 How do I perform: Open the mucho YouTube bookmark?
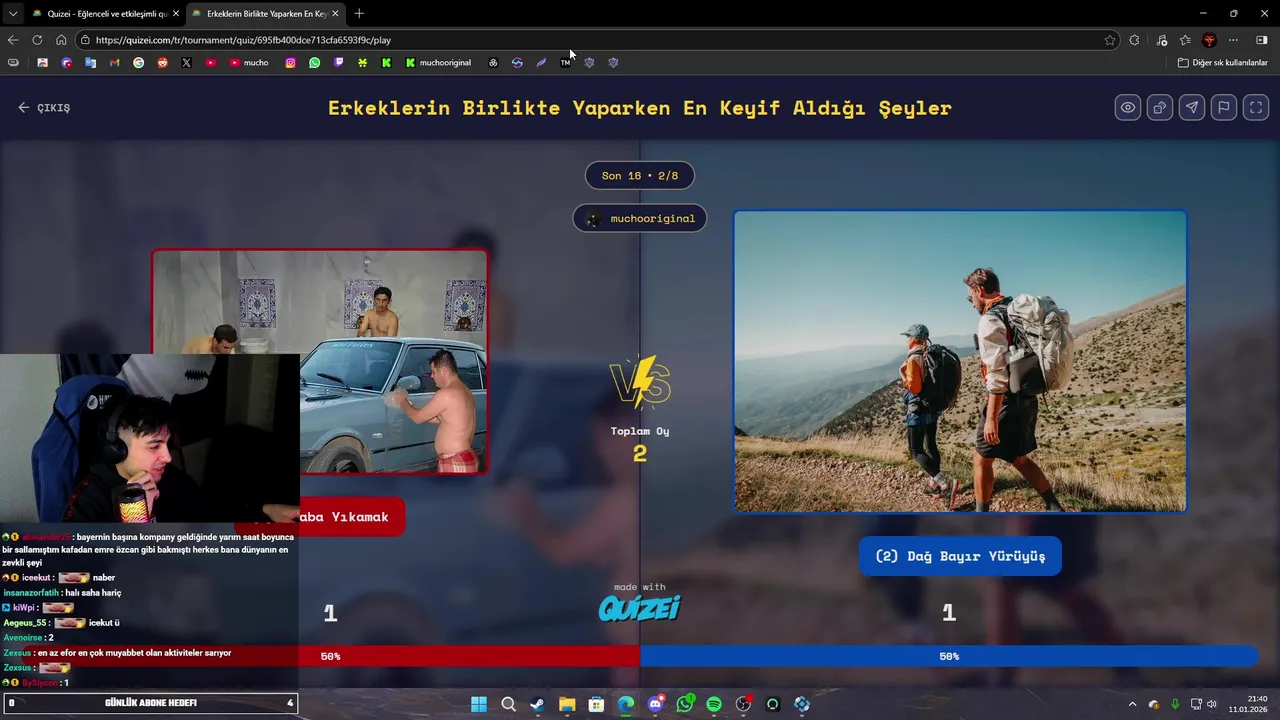(x=249, y=62)
